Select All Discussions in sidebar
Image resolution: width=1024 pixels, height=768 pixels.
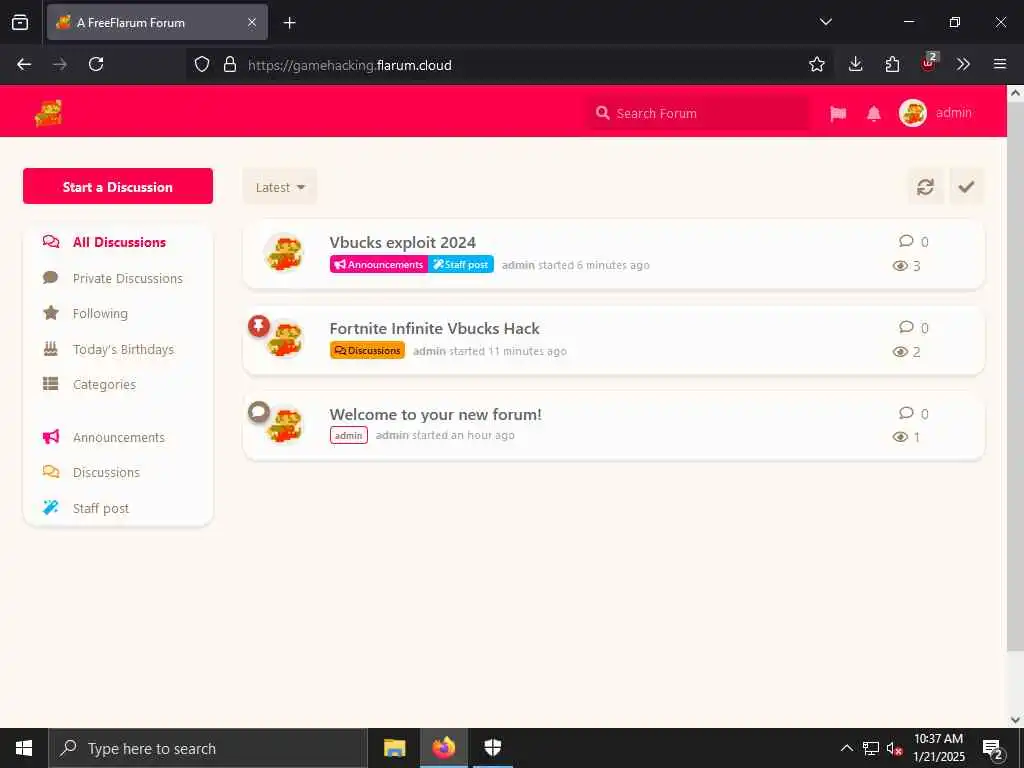pos(118,242)
